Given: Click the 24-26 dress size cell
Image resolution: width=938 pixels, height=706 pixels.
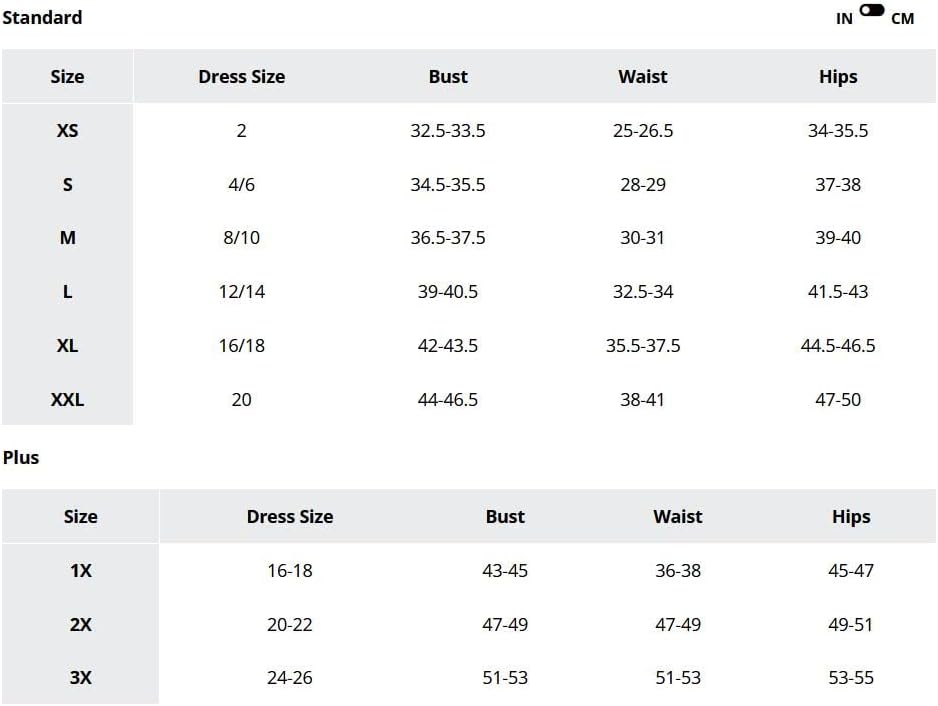Looking at the screenshot, I should [x=290, y=678].
